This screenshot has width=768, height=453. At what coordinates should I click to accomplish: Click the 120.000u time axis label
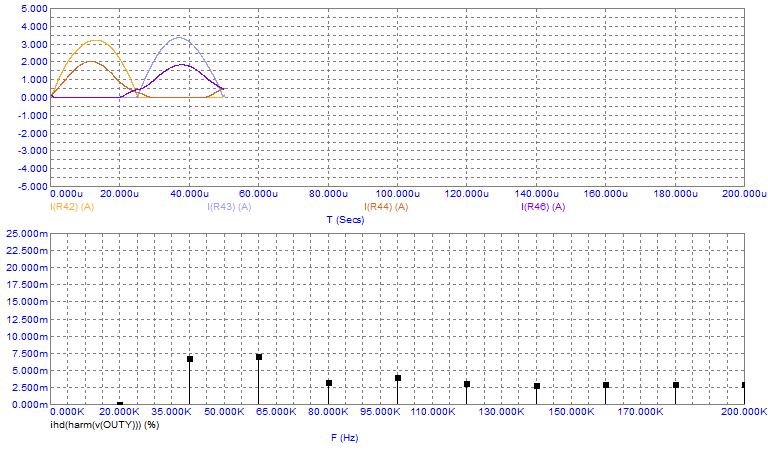coord(467,194)
